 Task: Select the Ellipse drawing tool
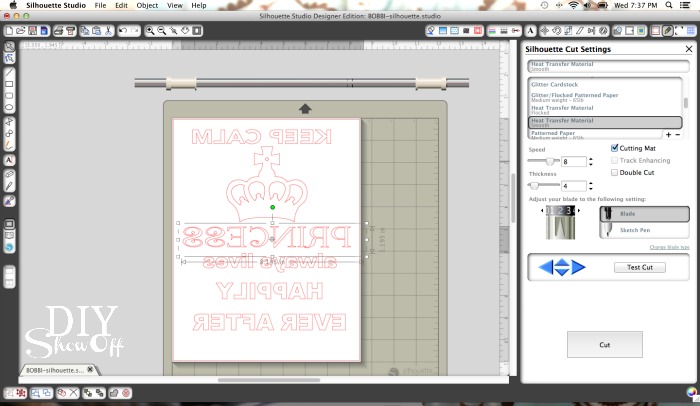[x=9, y=107]
